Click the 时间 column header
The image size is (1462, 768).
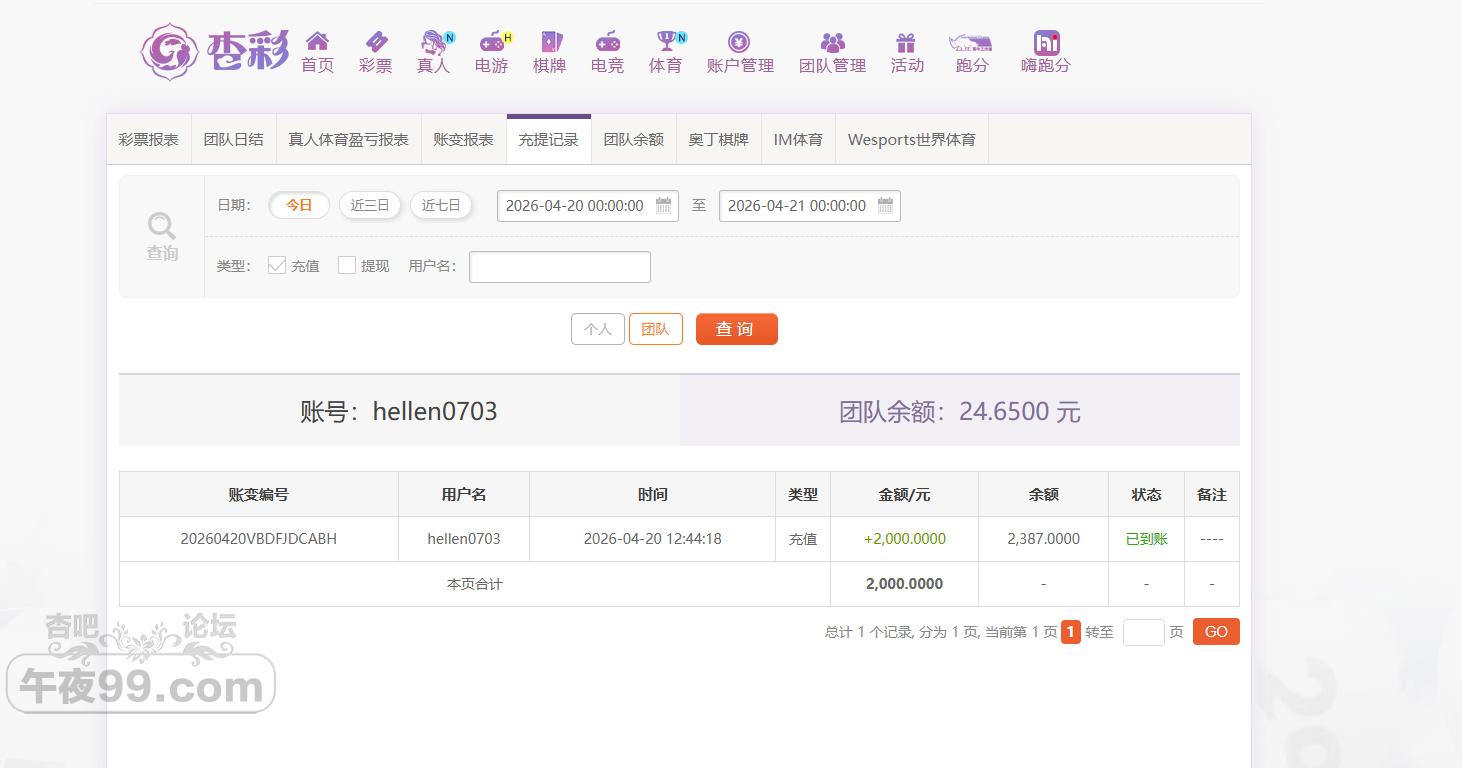(x=653, y=494)
